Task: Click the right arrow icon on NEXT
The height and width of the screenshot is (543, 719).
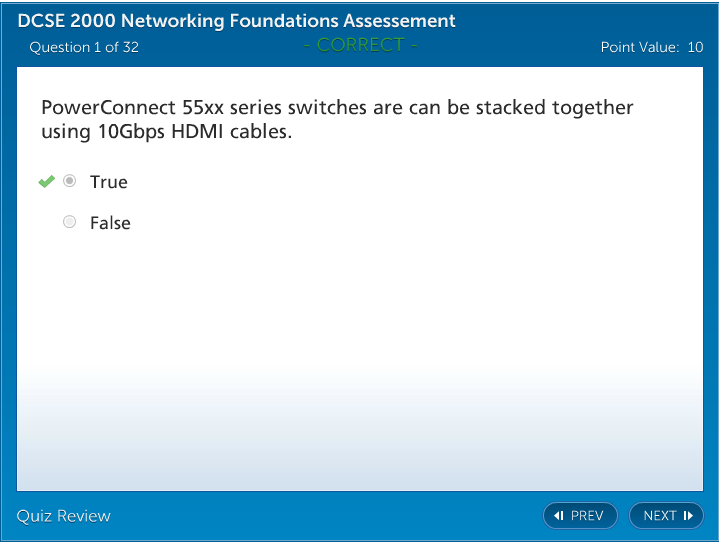Action: pyautogui.click(x=688, y=516)
